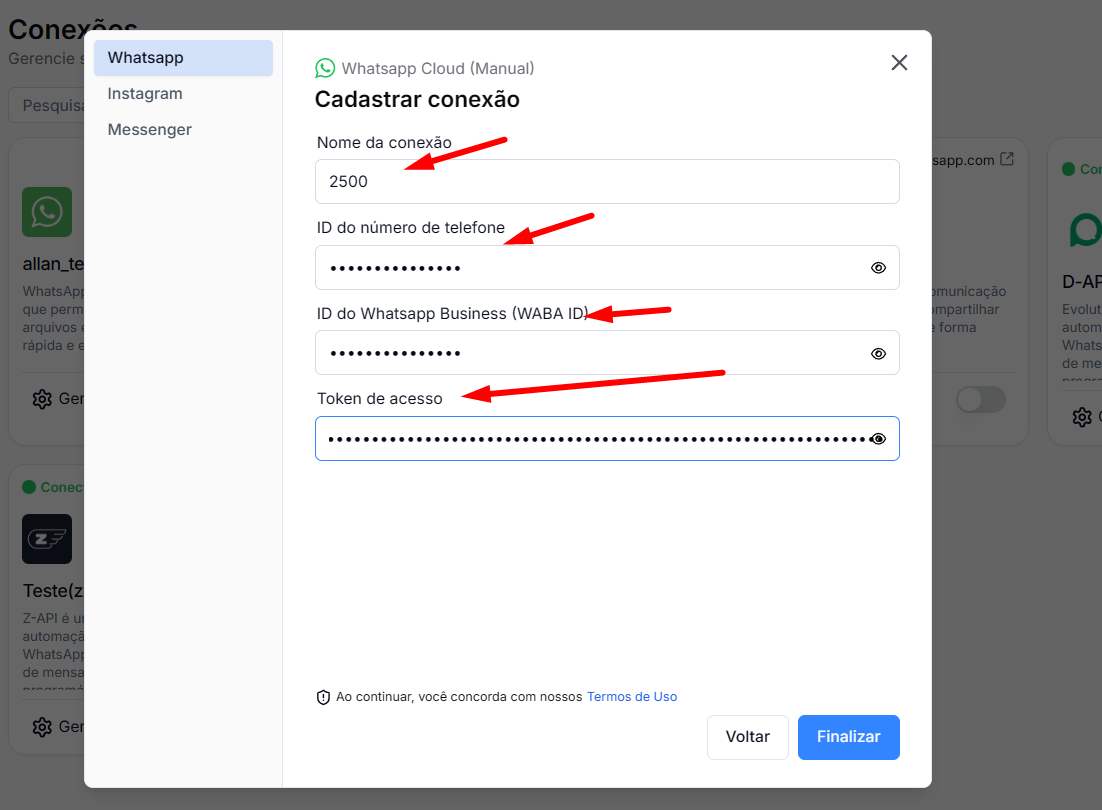Open the Messenger tab
This screenshot has width=1102, height=810.
coord(149,129)
